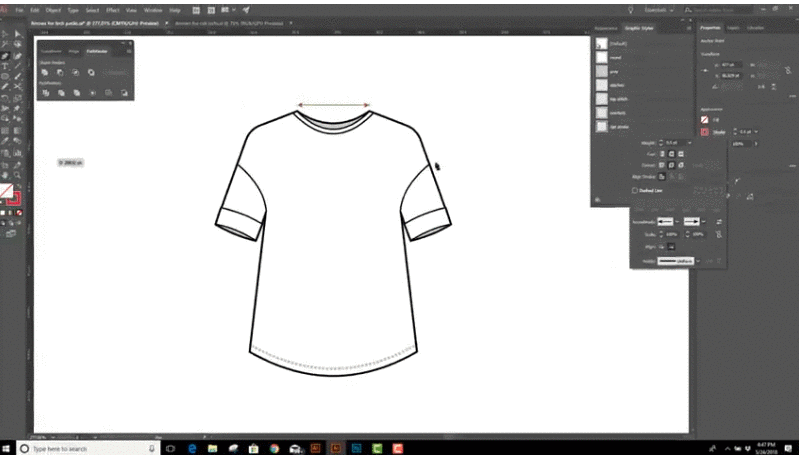Choose Miter Join corner option

[x=662, y=165]
